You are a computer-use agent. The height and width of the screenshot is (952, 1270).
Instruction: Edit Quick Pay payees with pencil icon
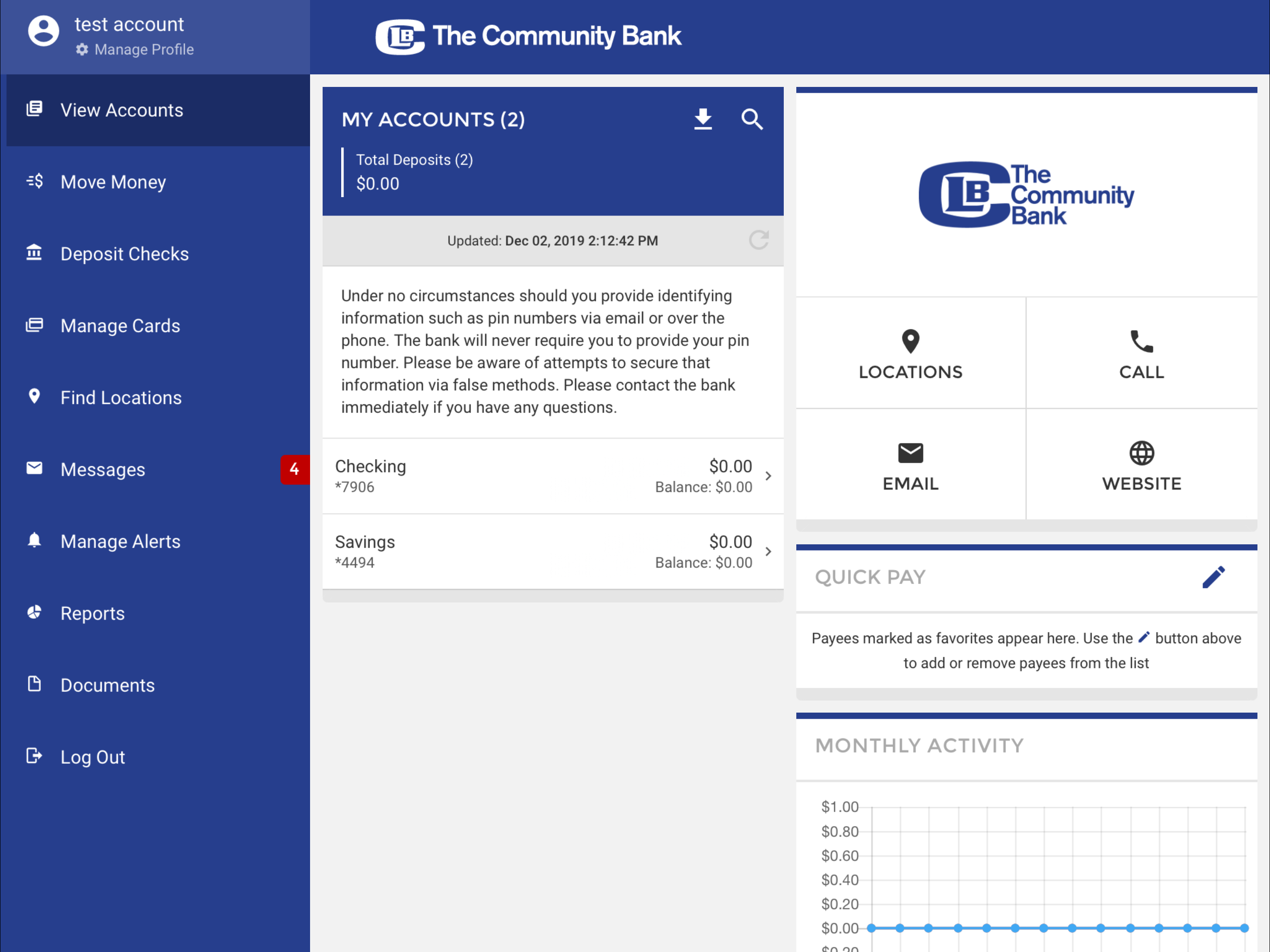click(x=1213, y=577)
